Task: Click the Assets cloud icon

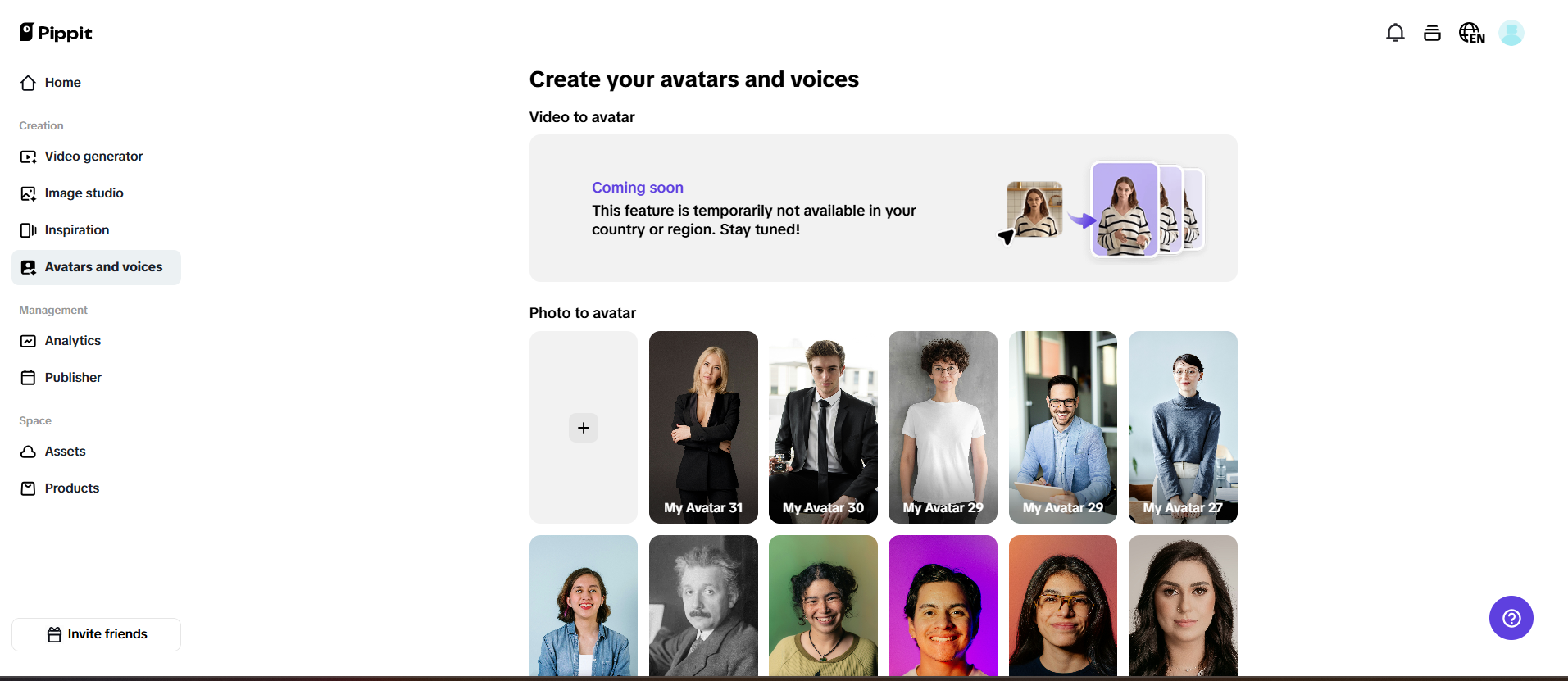Action: 28,452
